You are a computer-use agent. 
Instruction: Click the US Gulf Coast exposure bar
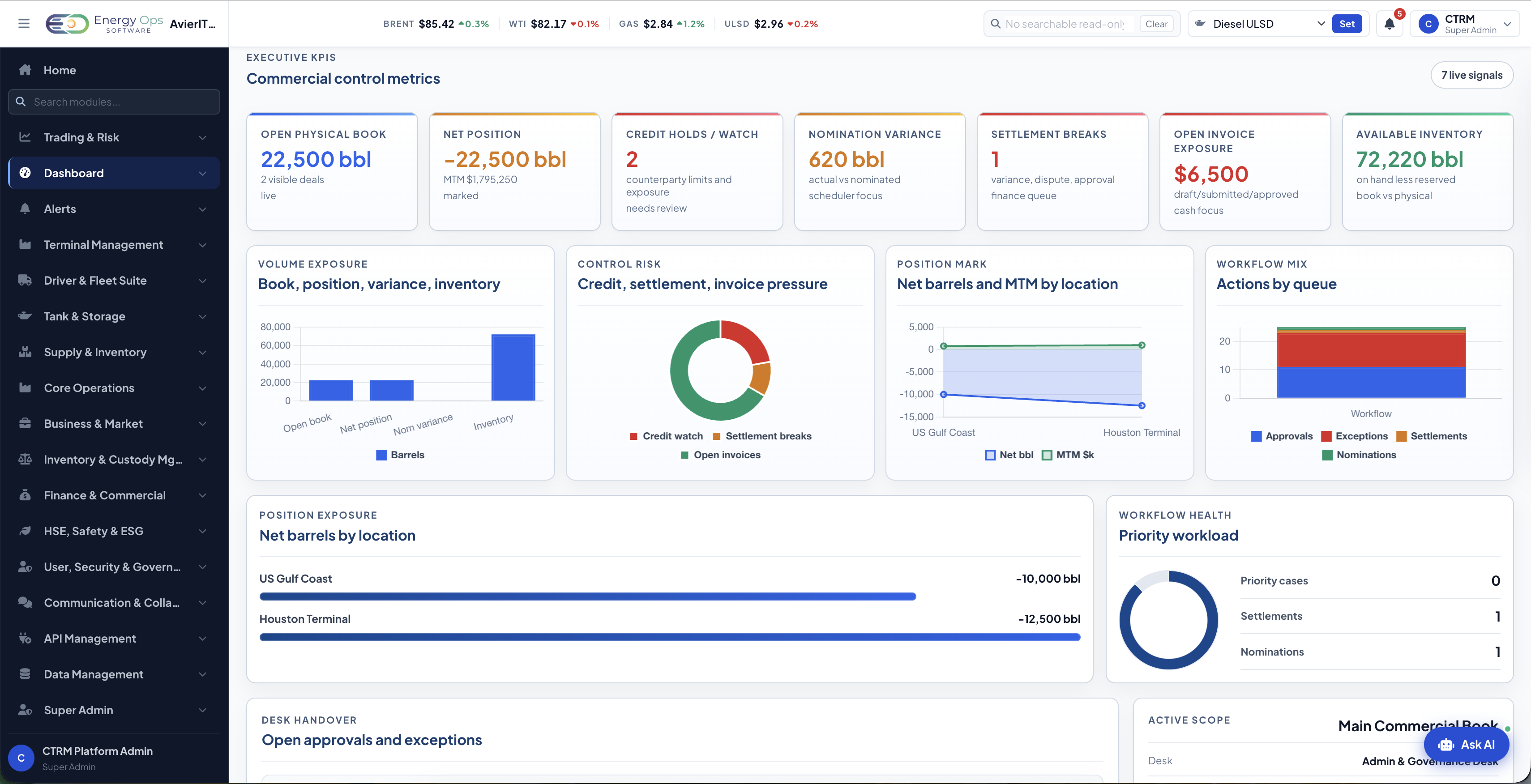click(x=588, y=597)
